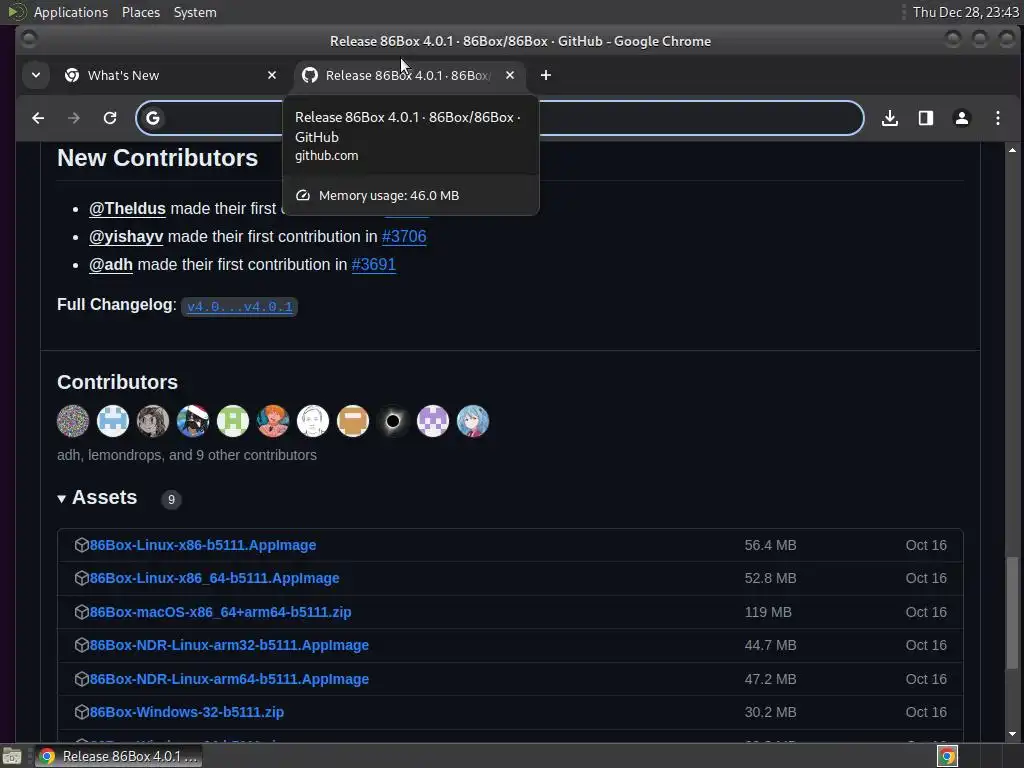The width and height of the screenshot is (1024, 768).
Task: Click the orange-haired contributor avatar
Action: [x=273, y=421]
